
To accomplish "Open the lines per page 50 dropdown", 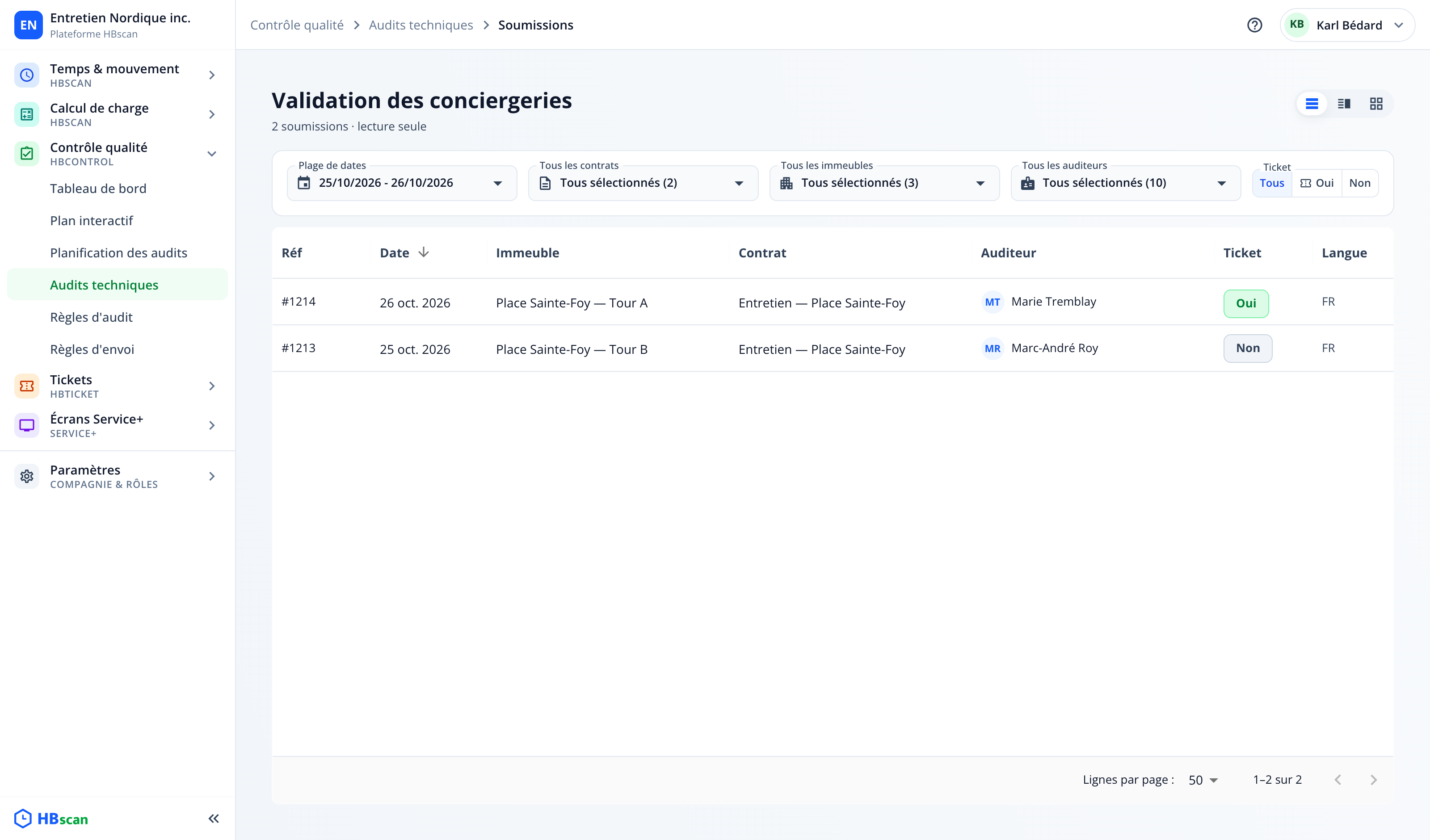I will (1203, 780).
